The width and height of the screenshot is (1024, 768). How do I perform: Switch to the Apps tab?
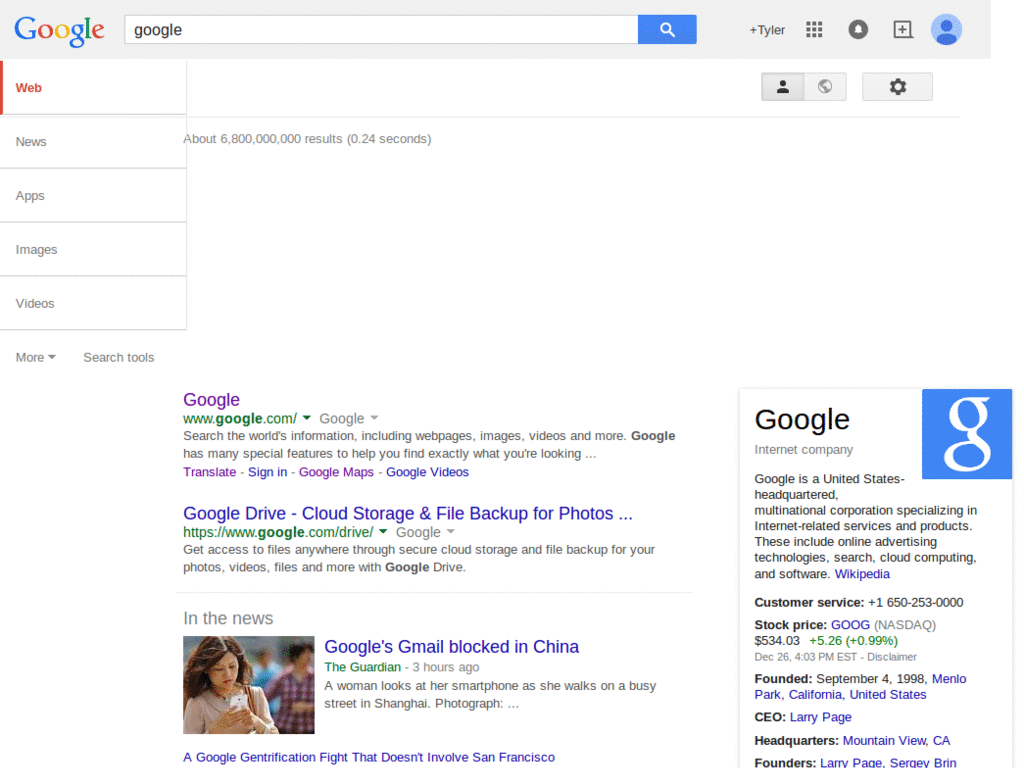93,196
